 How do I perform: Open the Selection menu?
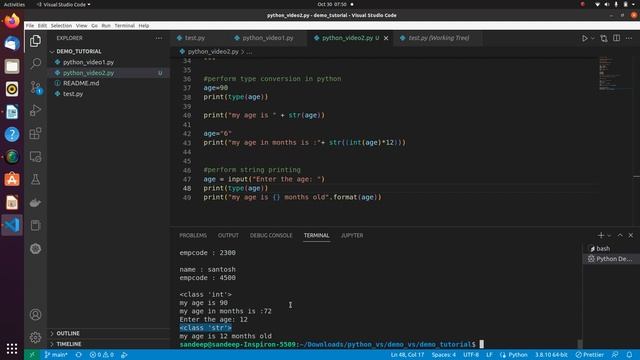[x=61, y=25]
